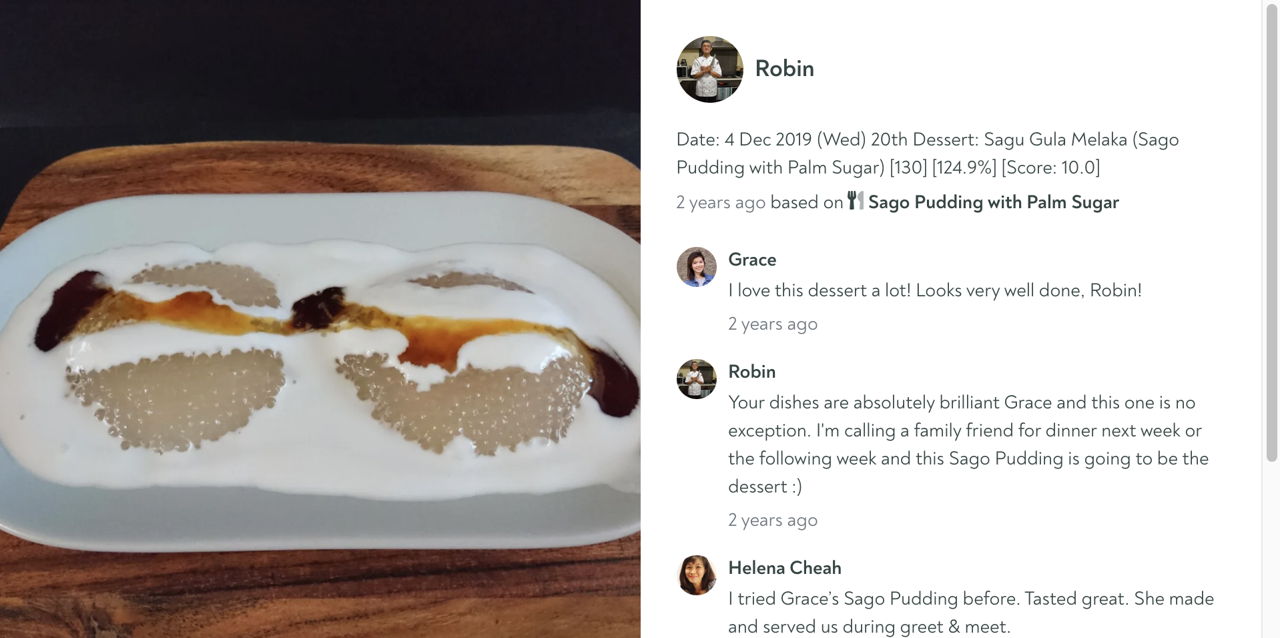Open Helena Cheah's profile avatar
The image size is (1280, 638).
click(696, 575)
